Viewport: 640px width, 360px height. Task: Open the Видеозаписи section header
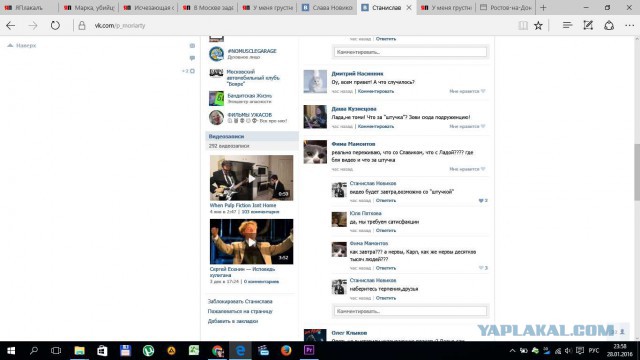251,136
